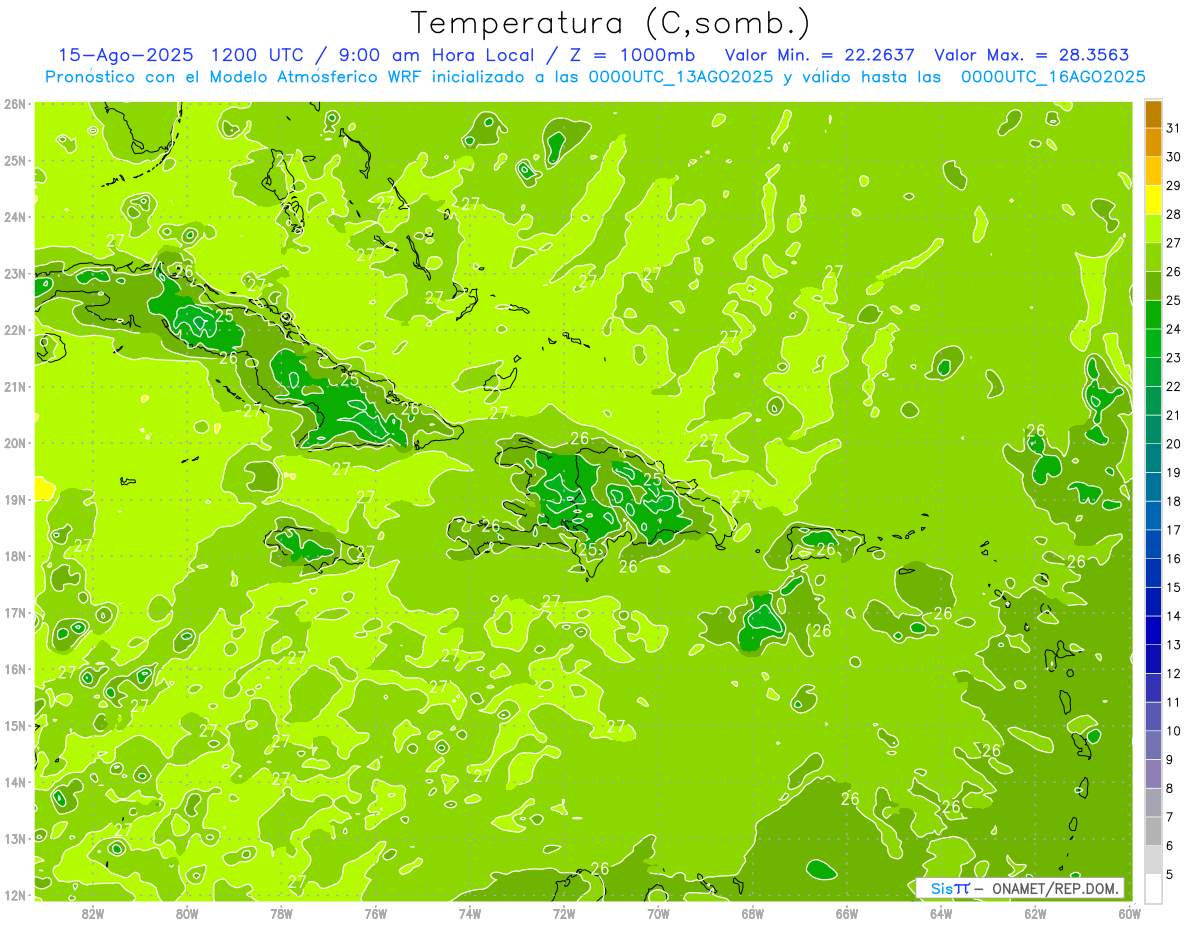
Task: Click the '80W' longitude axis label
Action: tap(187, 913)
